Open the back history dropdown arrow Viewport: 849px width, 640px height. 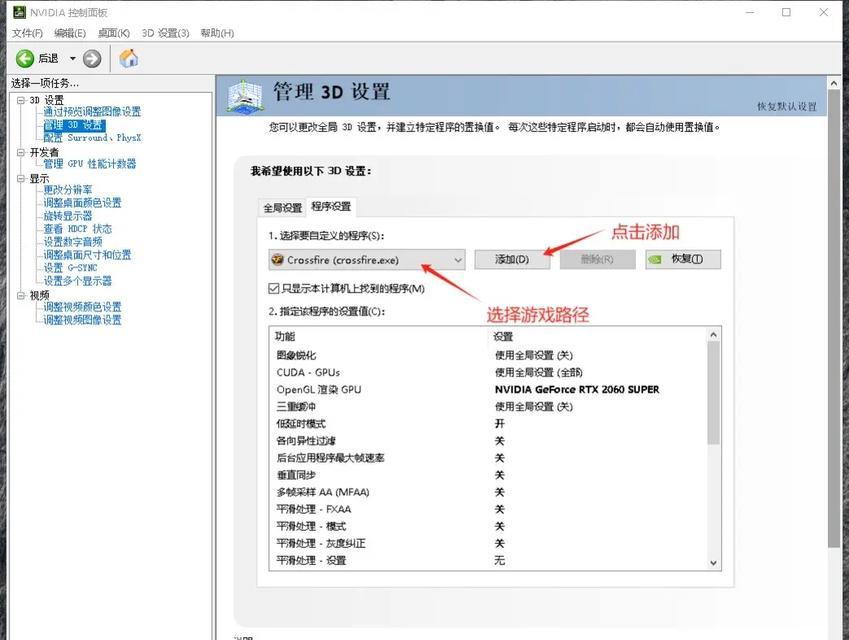tap(73, 58)
